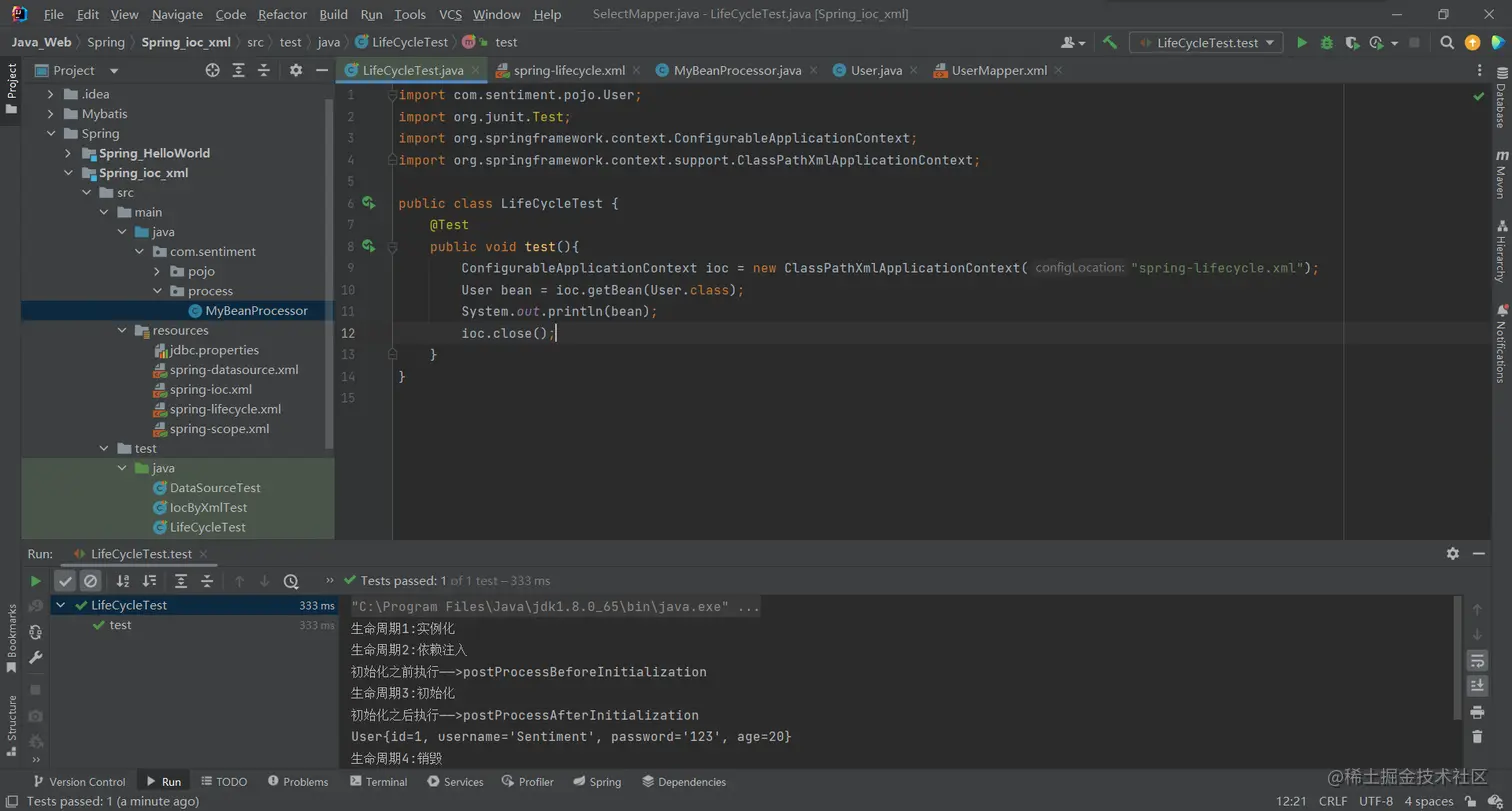This screenshot has height=811, width=1512.
Task: Click the CRLF line separator in status bar
Action: [x=1333, y=801]
